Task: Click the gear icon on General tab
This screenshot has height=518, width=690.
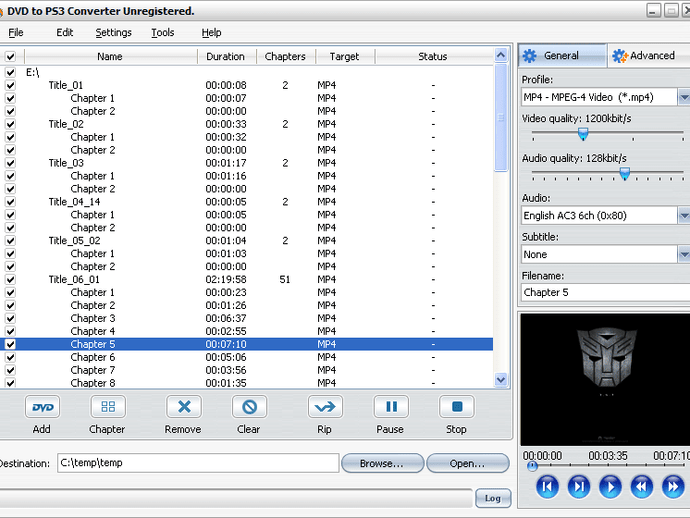Action: (530, 56)
